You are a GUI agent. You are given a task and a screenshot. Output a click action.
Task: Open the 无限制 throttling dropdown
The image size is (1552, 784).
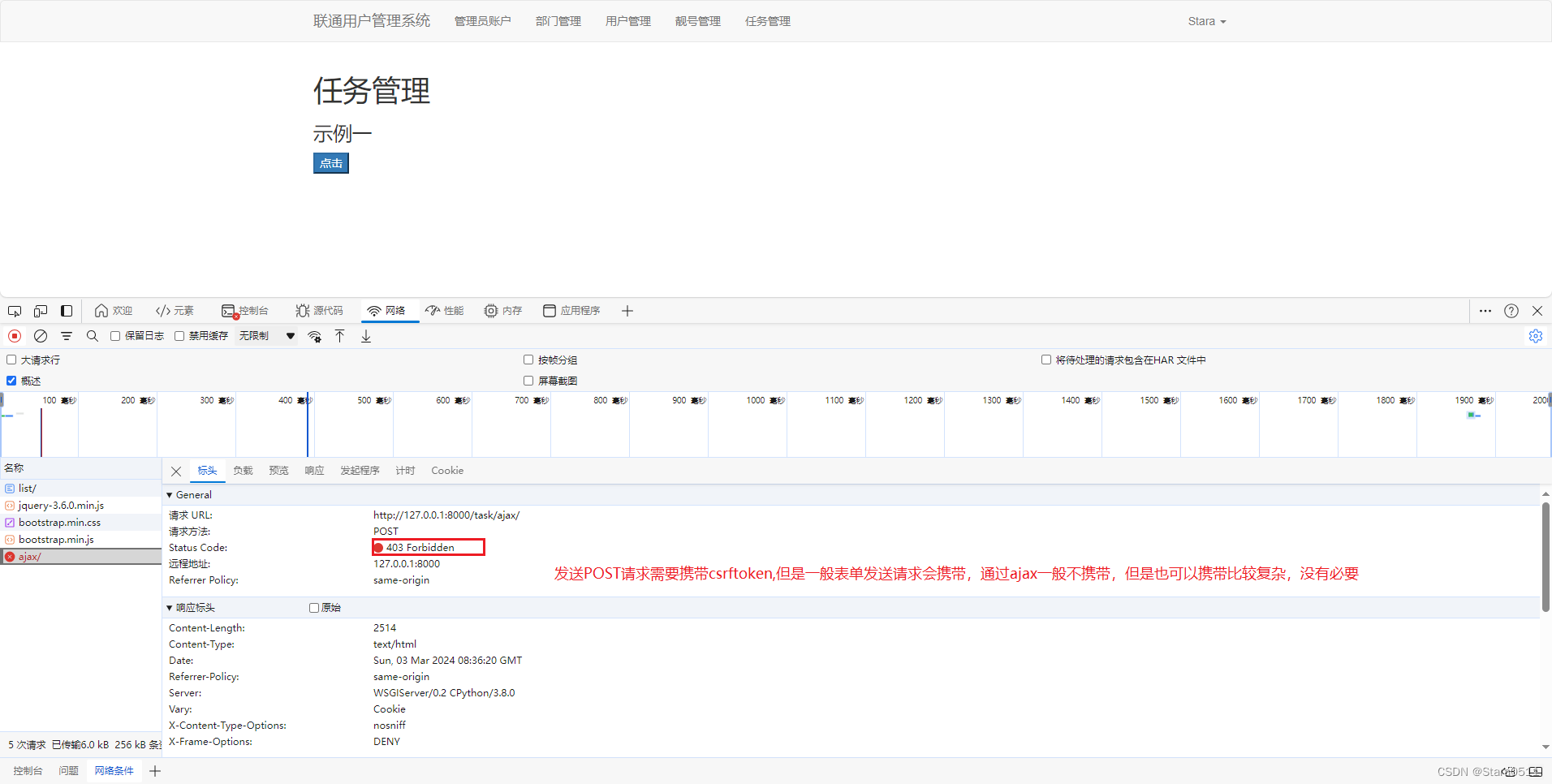[x=267, y=336]
